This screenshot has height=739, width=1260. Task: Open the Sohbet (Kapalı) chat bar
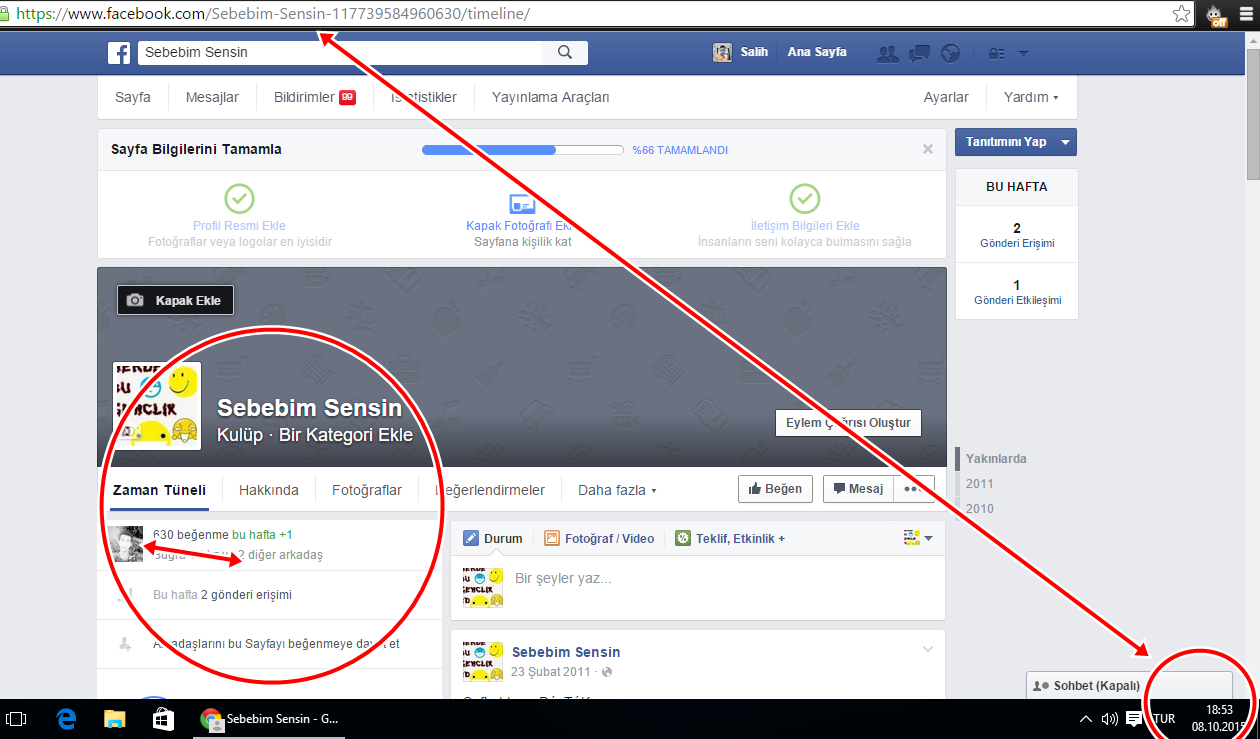[x=1129, y=686]
